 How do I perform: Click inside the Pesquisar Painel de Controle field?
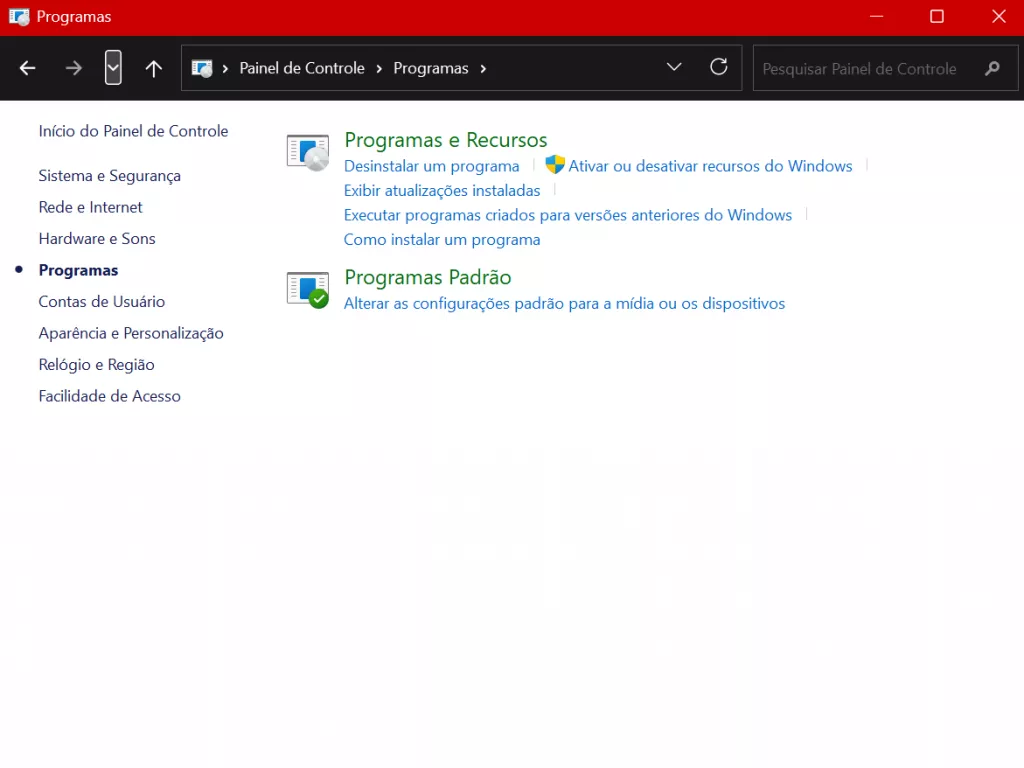pyautogui.click(x=860, y=68)
